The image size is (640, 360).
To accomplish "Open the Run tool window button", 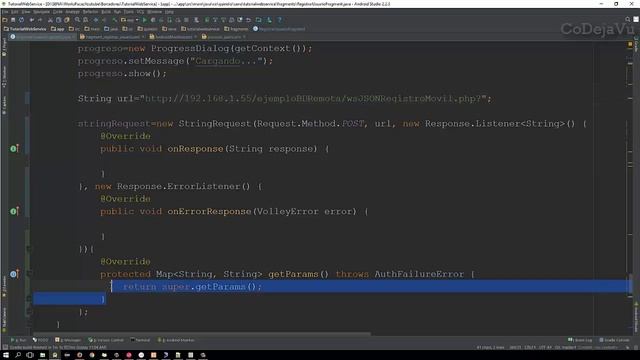I will [18, 340].
